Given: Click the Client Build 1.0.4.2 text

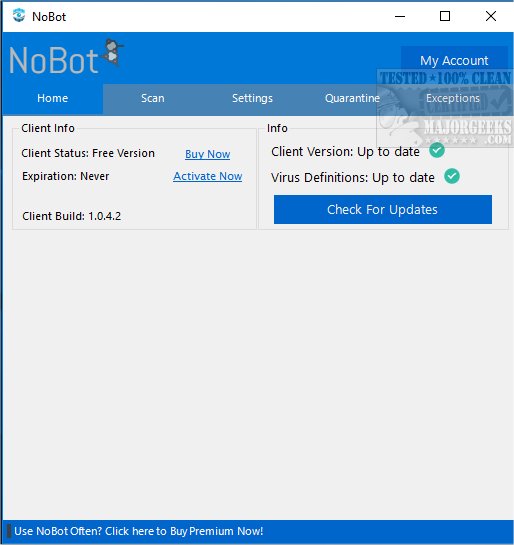Looking at the screenshot, I should (x=72, y=216).
